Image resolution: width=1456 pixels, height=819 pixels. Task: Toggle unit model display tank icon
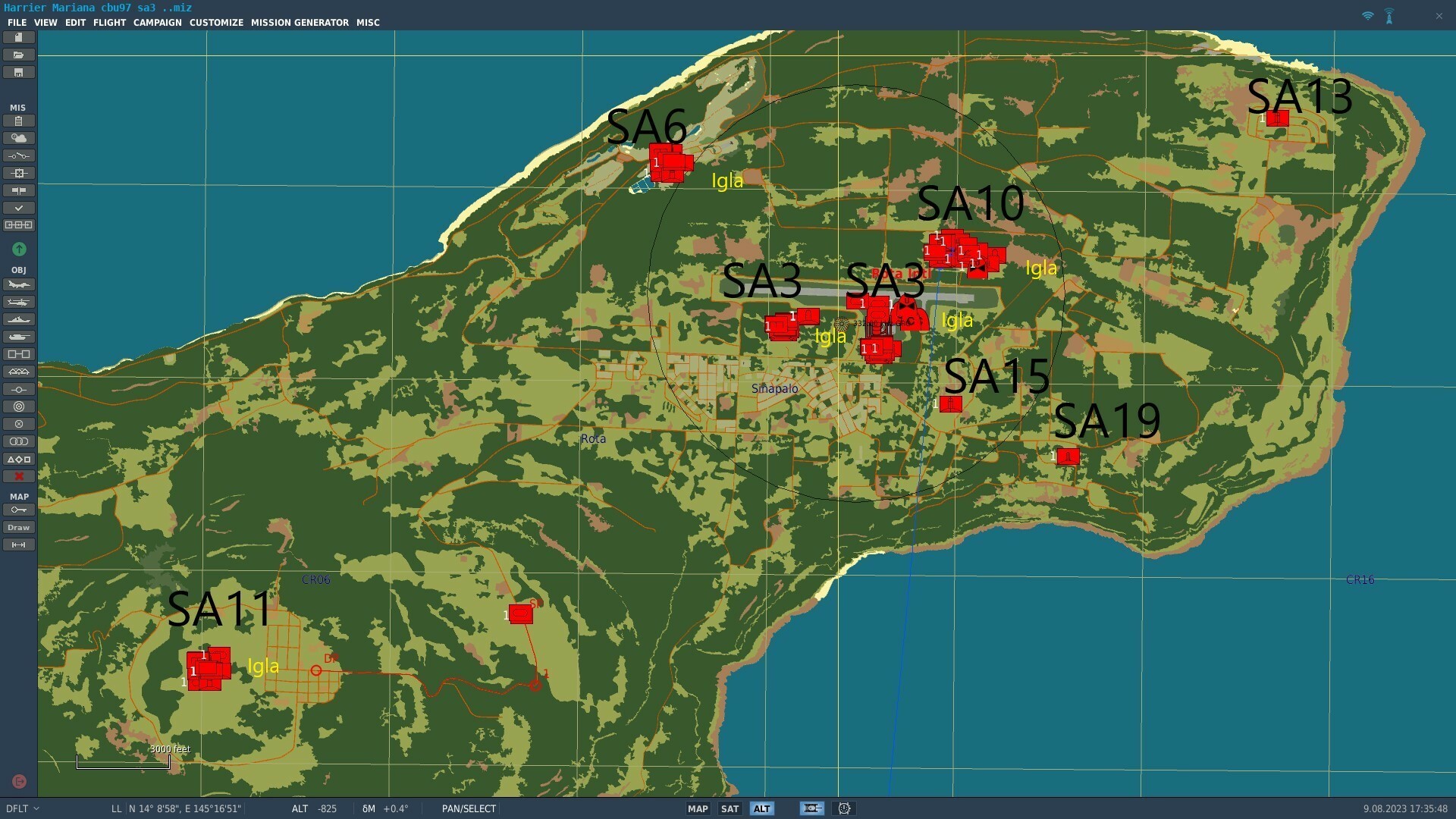pos(811,809)
